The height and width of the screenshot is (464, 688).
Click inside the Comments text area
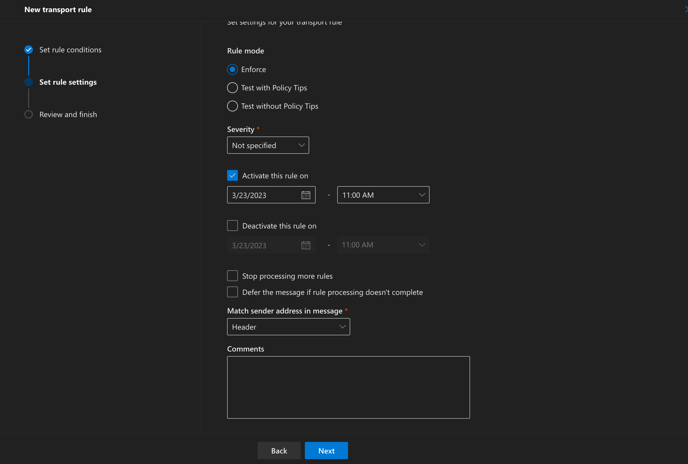pos(348,387)
